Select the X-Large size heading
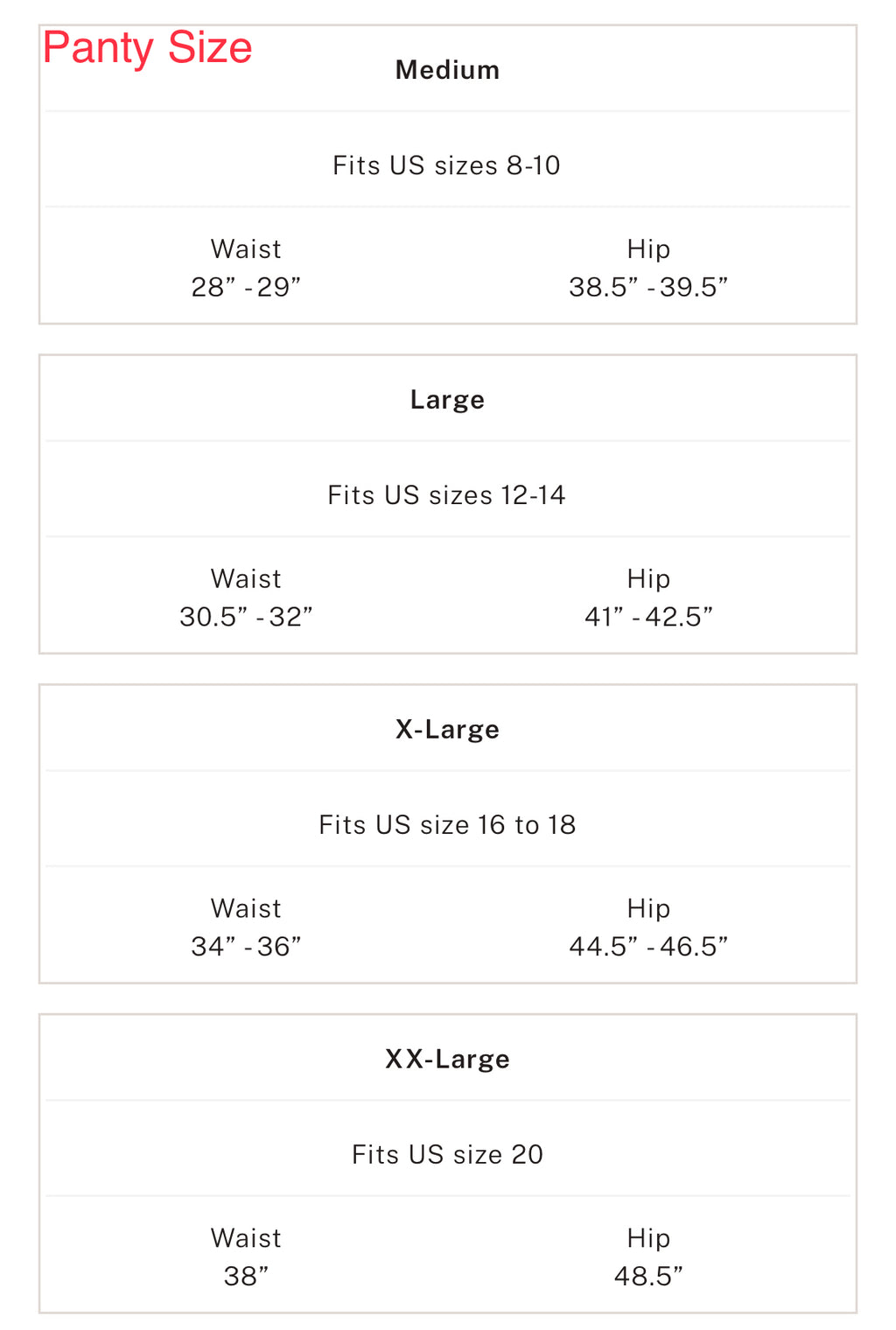Image resolution: width=896 pixels, height=1330 pixels. click(447, 730)
